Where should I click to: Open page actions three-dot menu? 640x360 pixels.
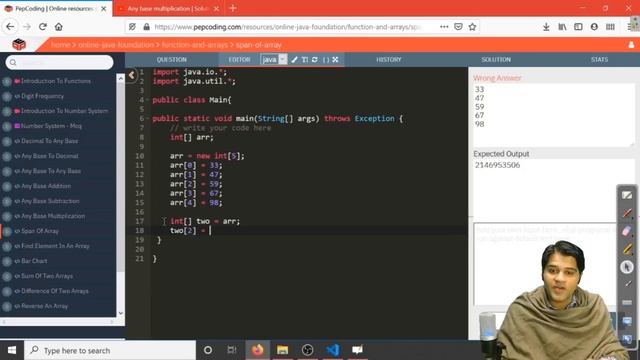click(x=444, y=27)
